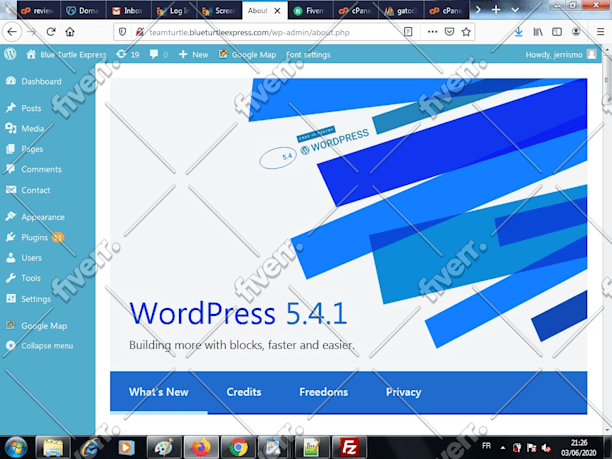Select the Credits tab
This screenshot has height=459, width=612.
point(244,392)
